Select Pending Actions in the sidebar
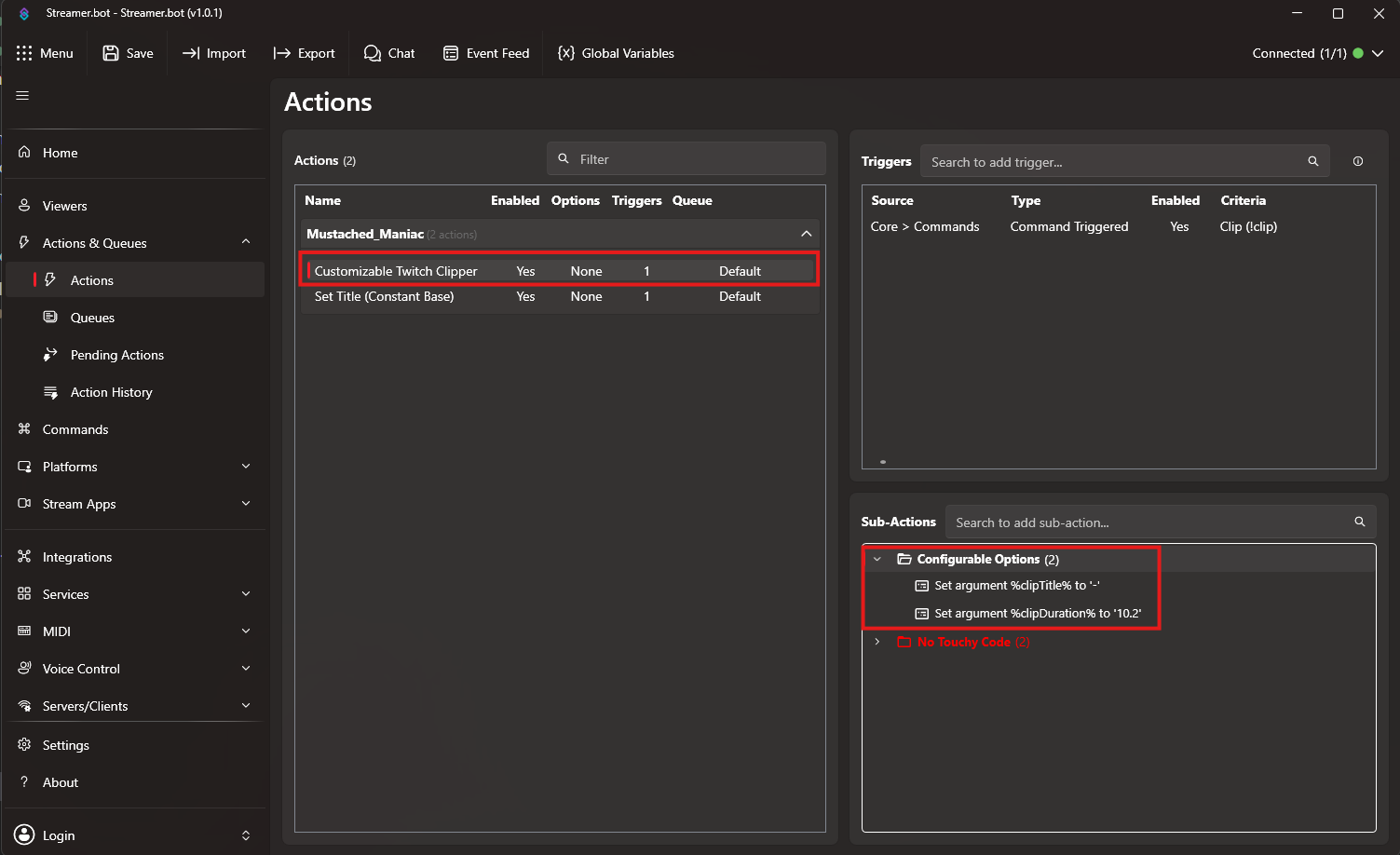This screenshot has width=1400, height=855. click(x=116, y=355)
